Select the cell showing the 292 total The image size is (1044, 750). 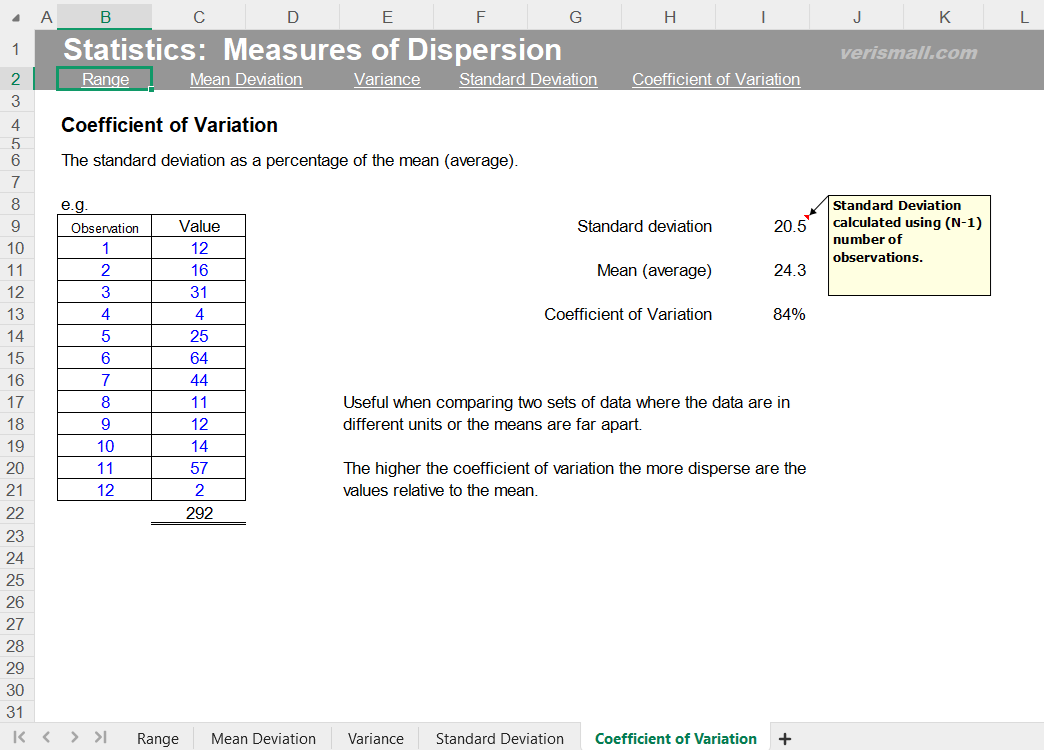coord(198,512)
